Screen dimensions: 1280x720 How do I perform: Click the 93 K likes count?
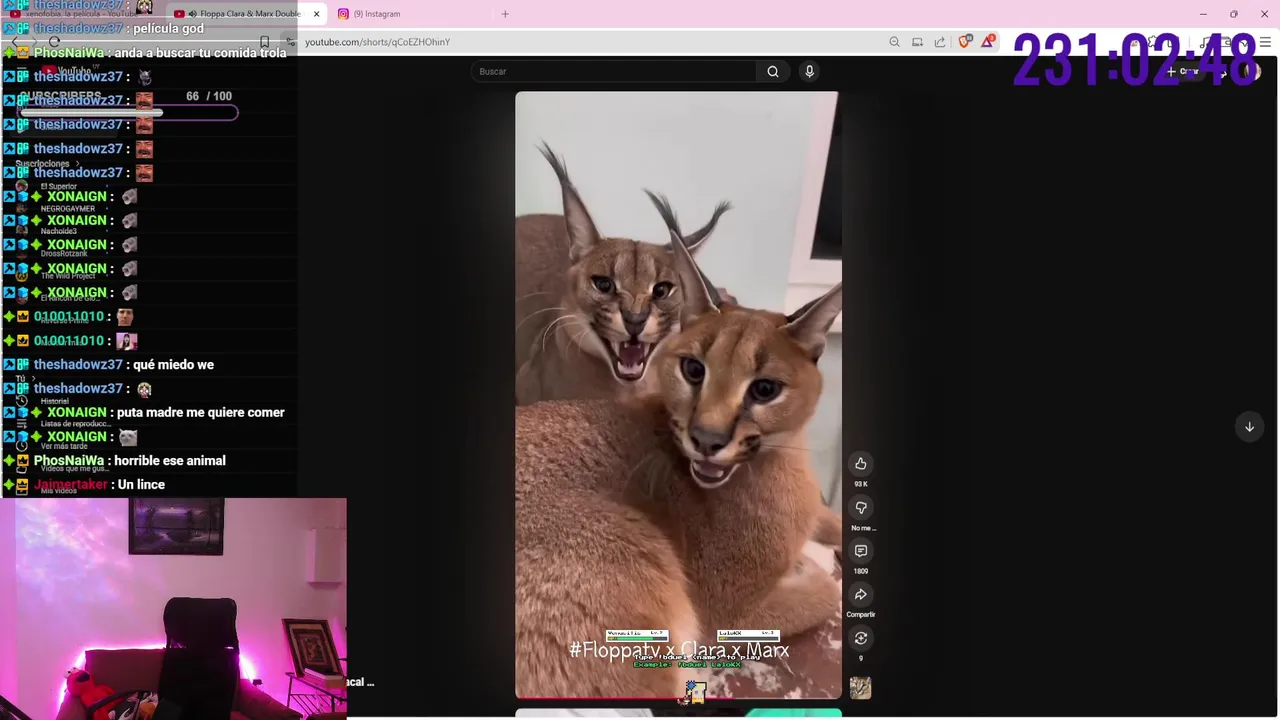click(x=860, y=484)
